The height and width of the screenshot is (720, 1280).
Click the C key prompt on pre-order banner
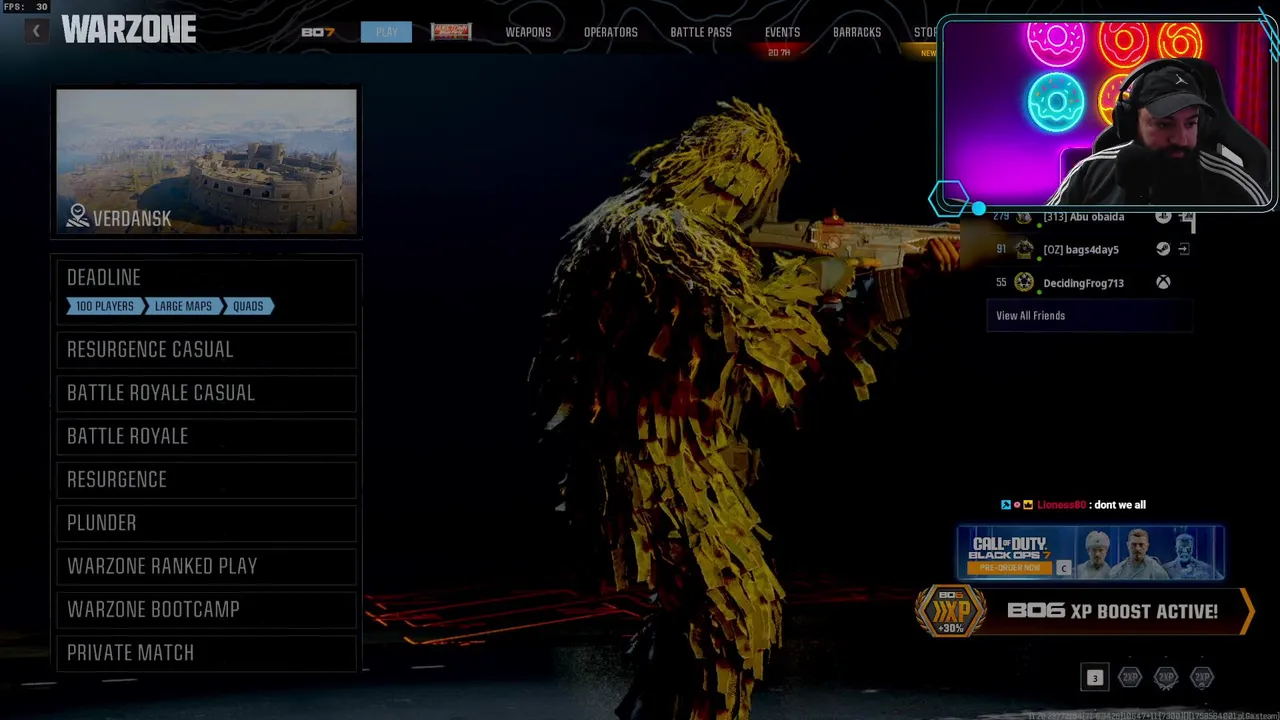click(1064, 568)
